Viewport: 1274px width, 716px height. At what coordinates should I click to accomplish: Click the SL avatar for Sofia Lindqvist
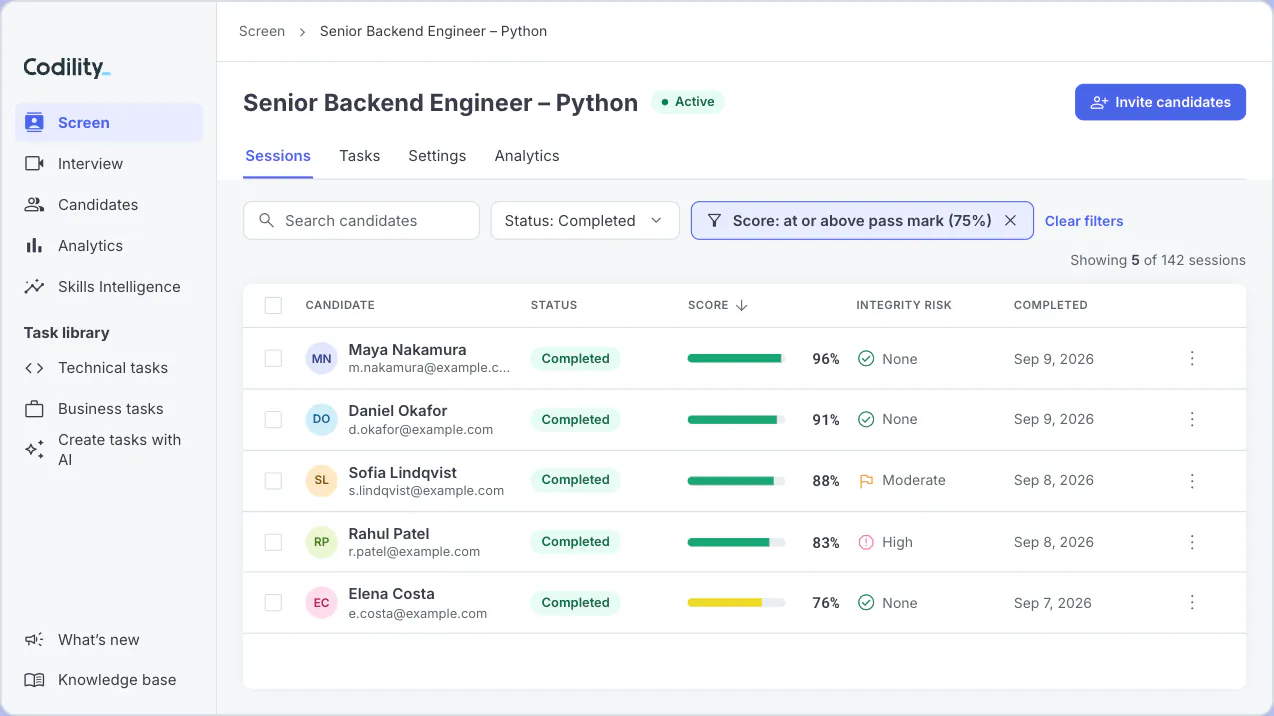(321, 480)
